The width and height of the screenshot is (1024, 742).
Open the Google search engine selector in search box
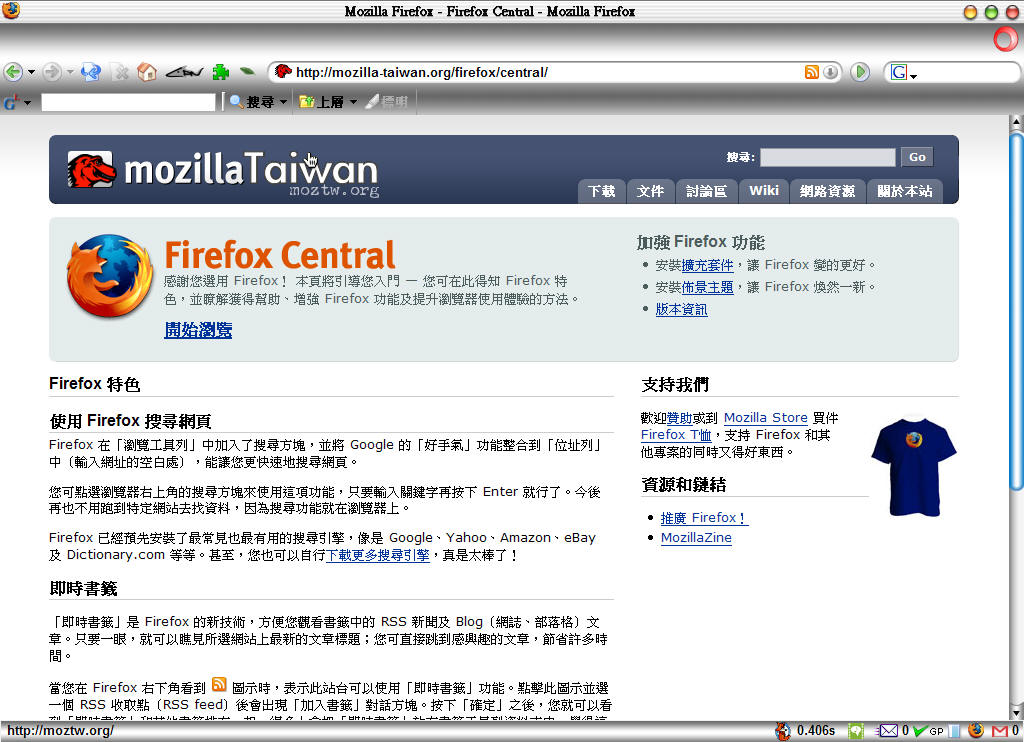(x=903, y=73)
